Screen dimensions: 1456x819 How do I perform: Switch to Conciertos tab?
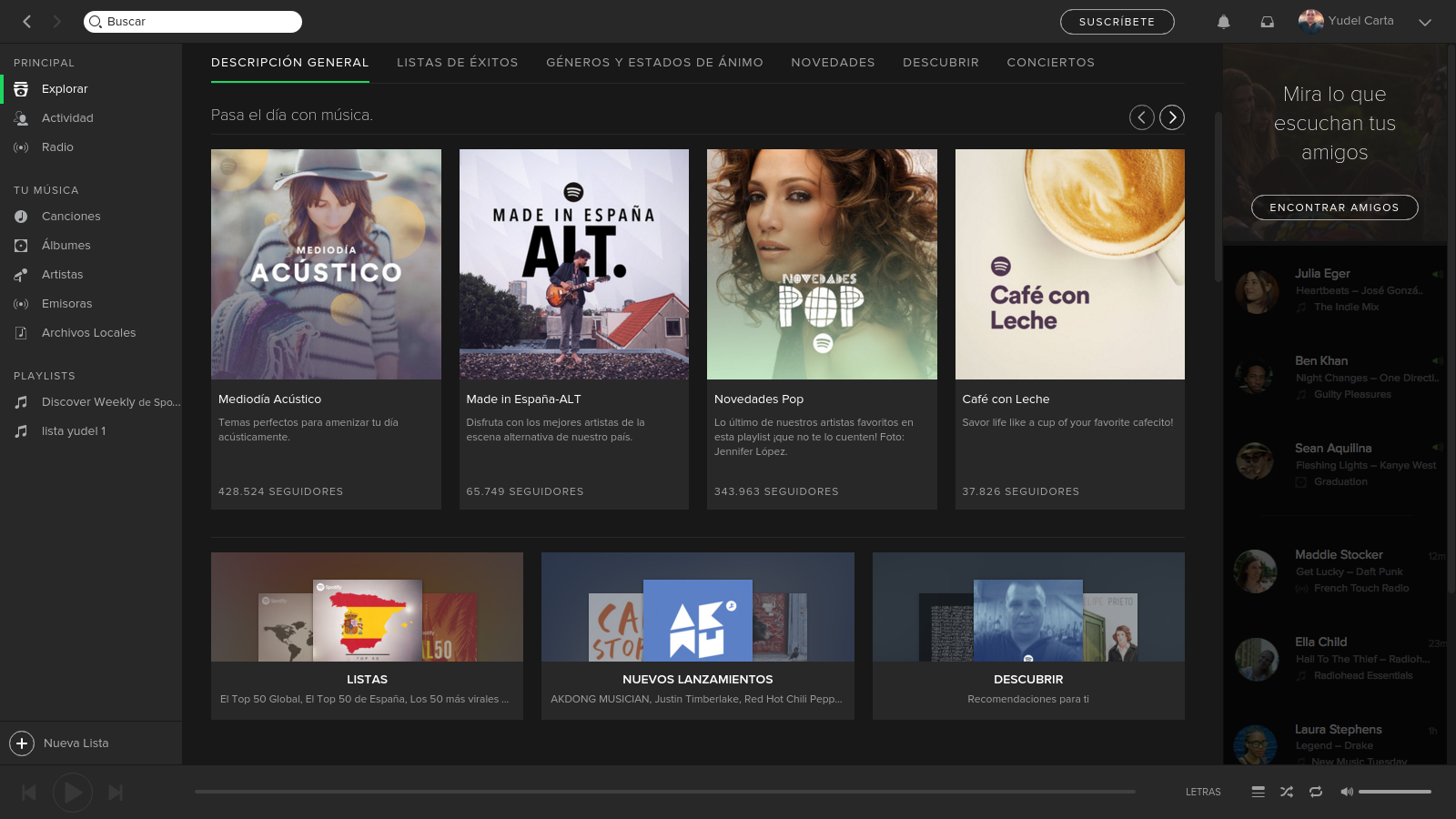pos(1050,63)
